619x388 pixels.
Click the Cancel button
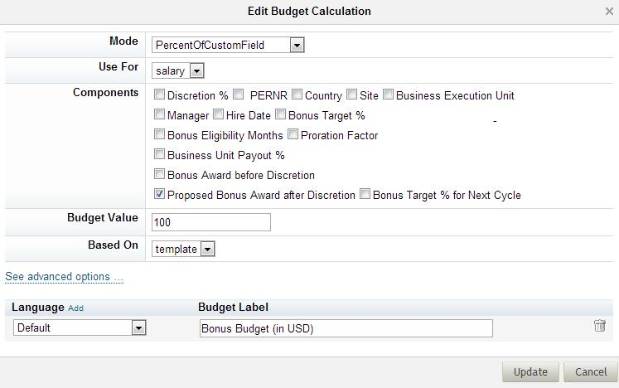coord(591,371)
